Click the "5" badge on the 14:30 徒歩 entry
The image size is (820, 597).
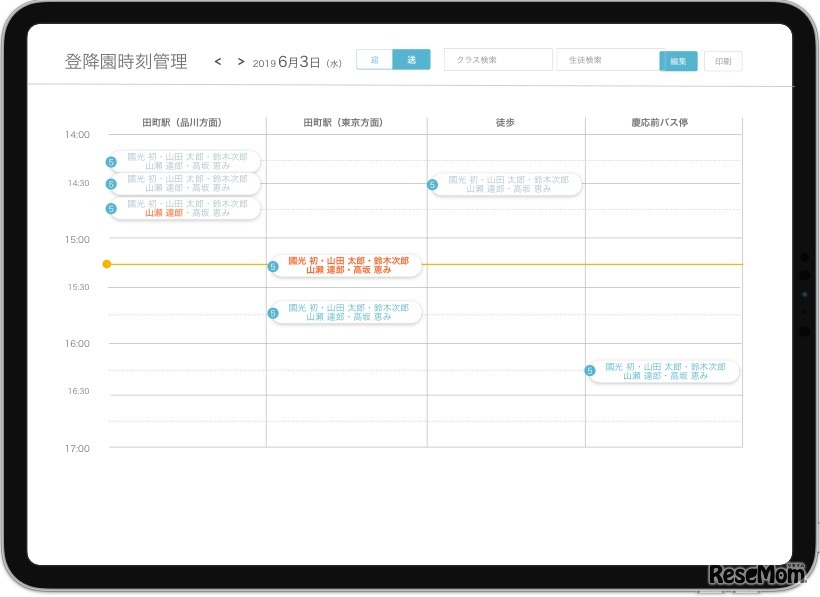pyautogui.click(x=432, y=184)
